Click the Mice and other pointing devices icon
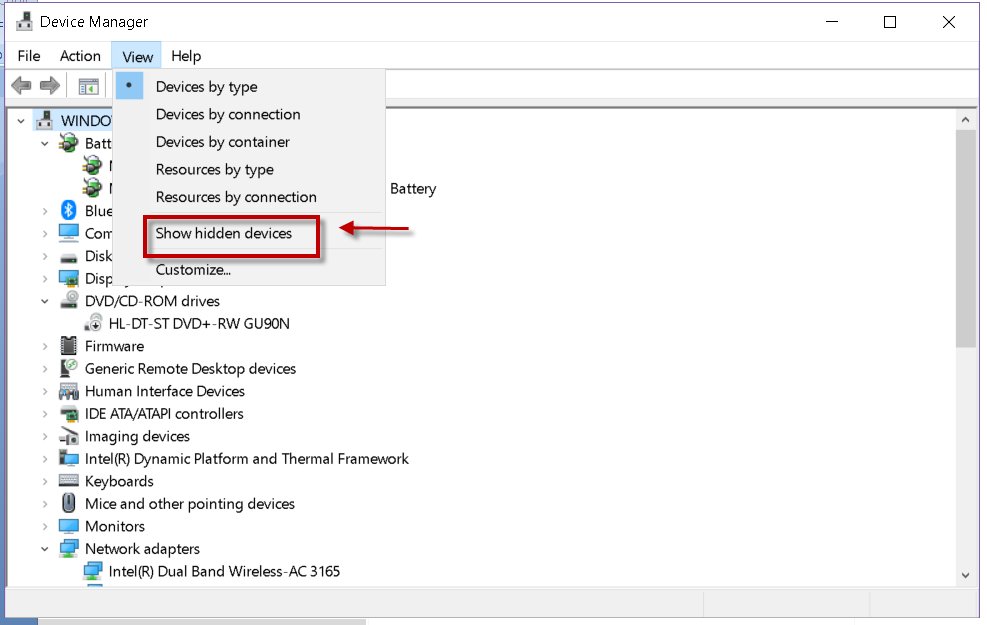 pos(69,504)
